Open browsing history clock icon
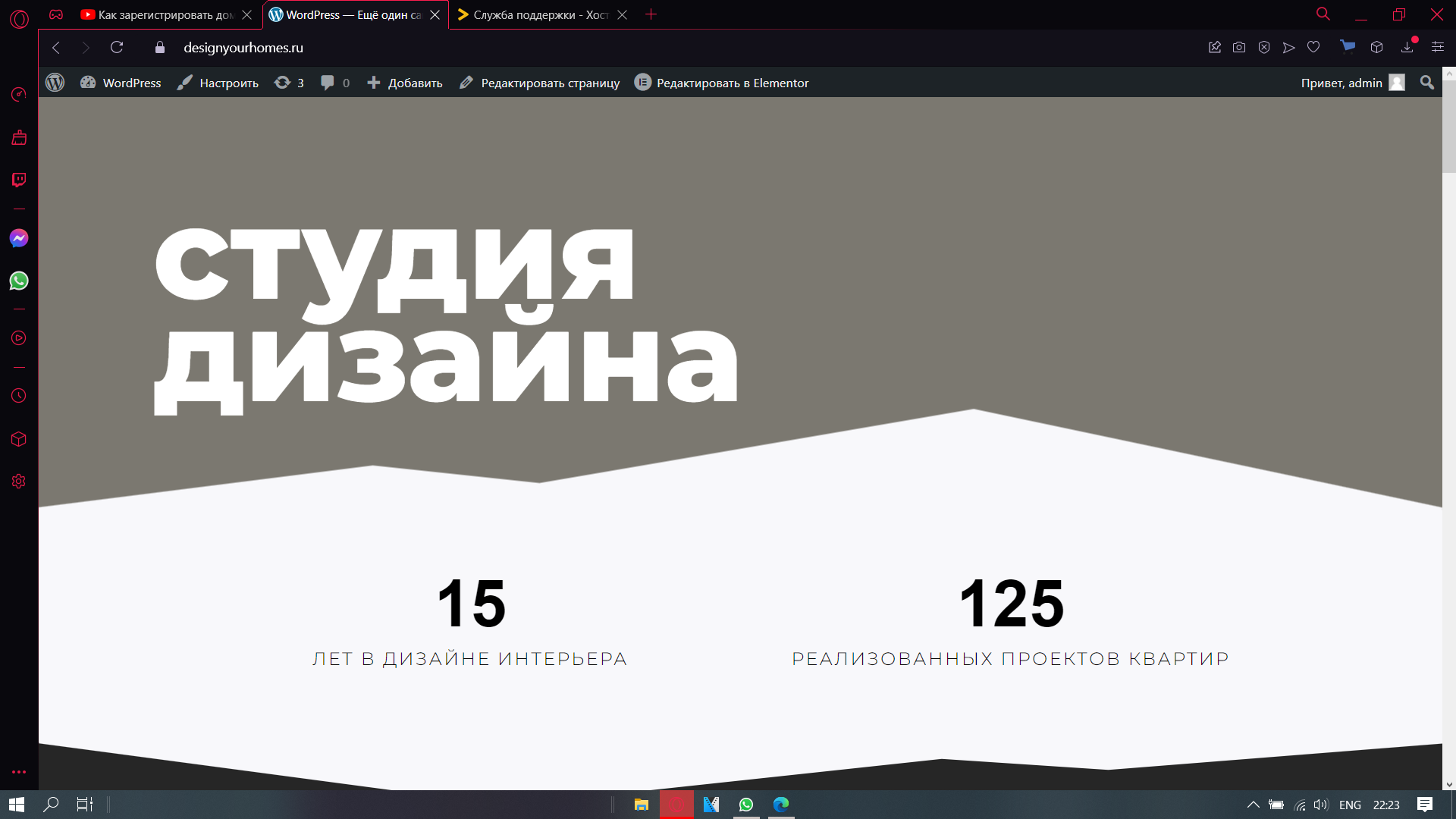 click(x=19, y=396)
